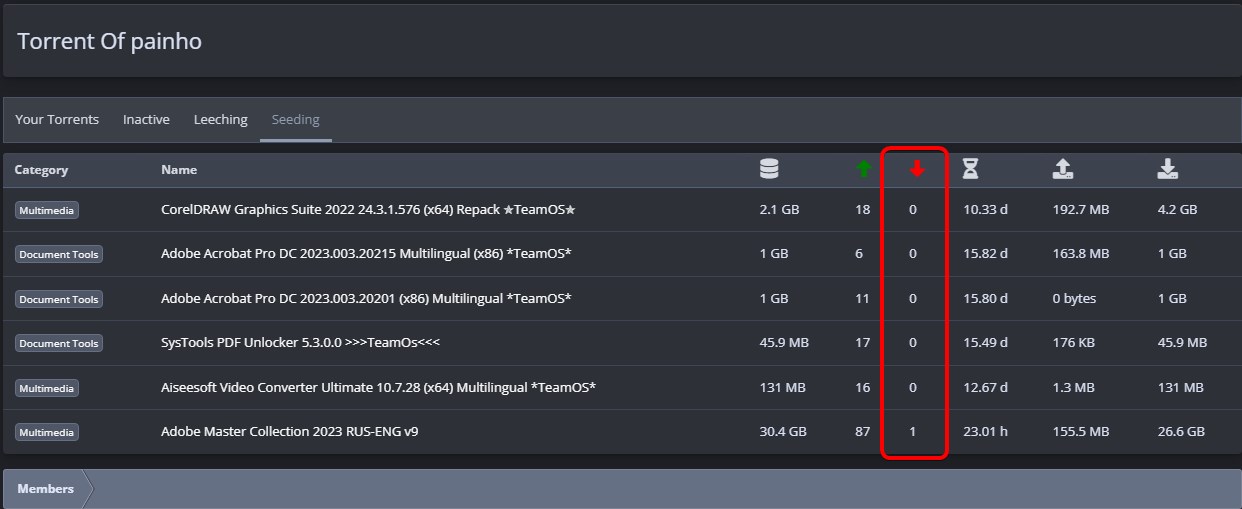Click the size column database icon
Screen dimensions: 1242x509
coord(768,170)
